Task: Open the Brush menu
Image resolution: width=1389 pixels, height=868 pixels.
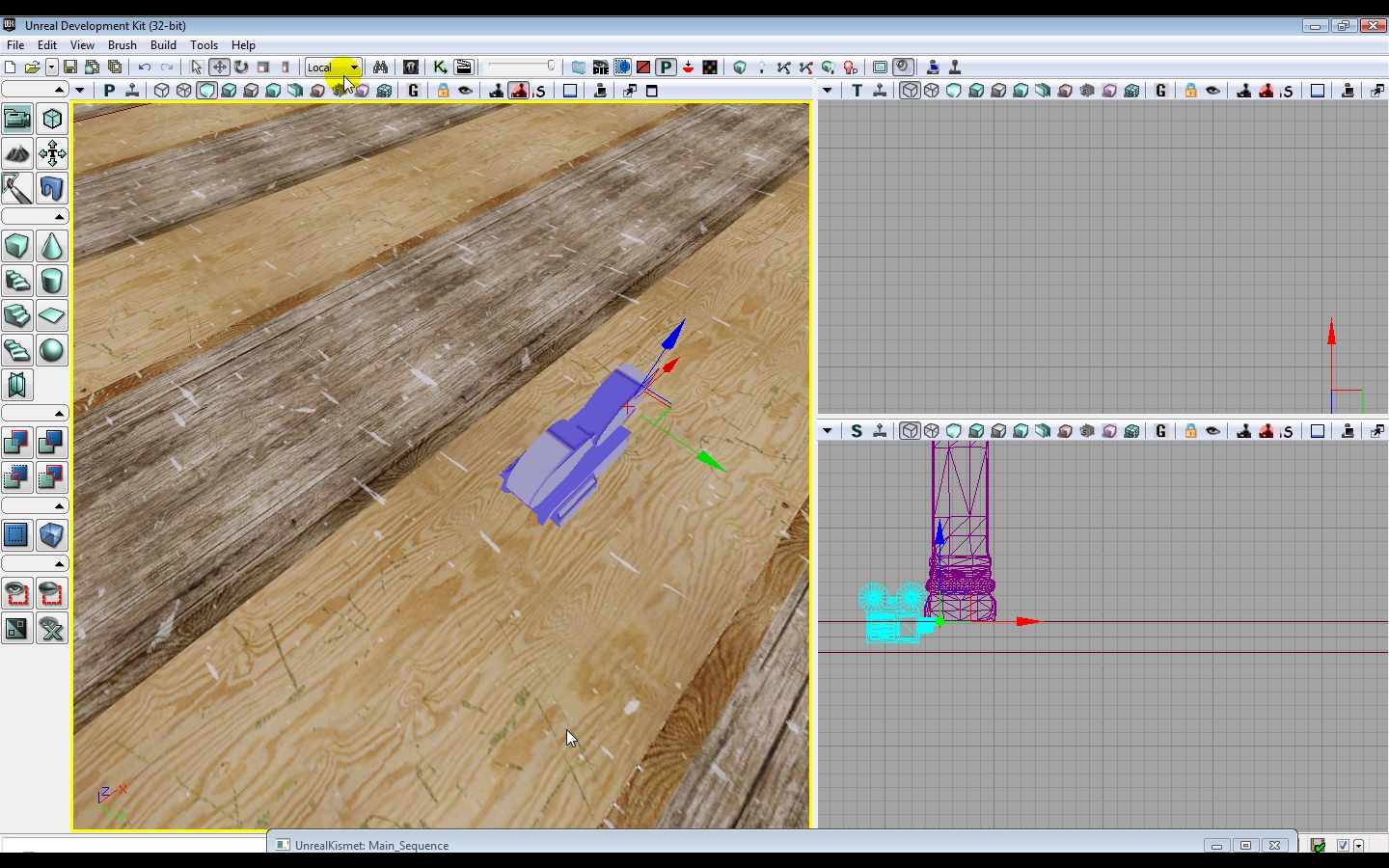Action: [123, 45]
